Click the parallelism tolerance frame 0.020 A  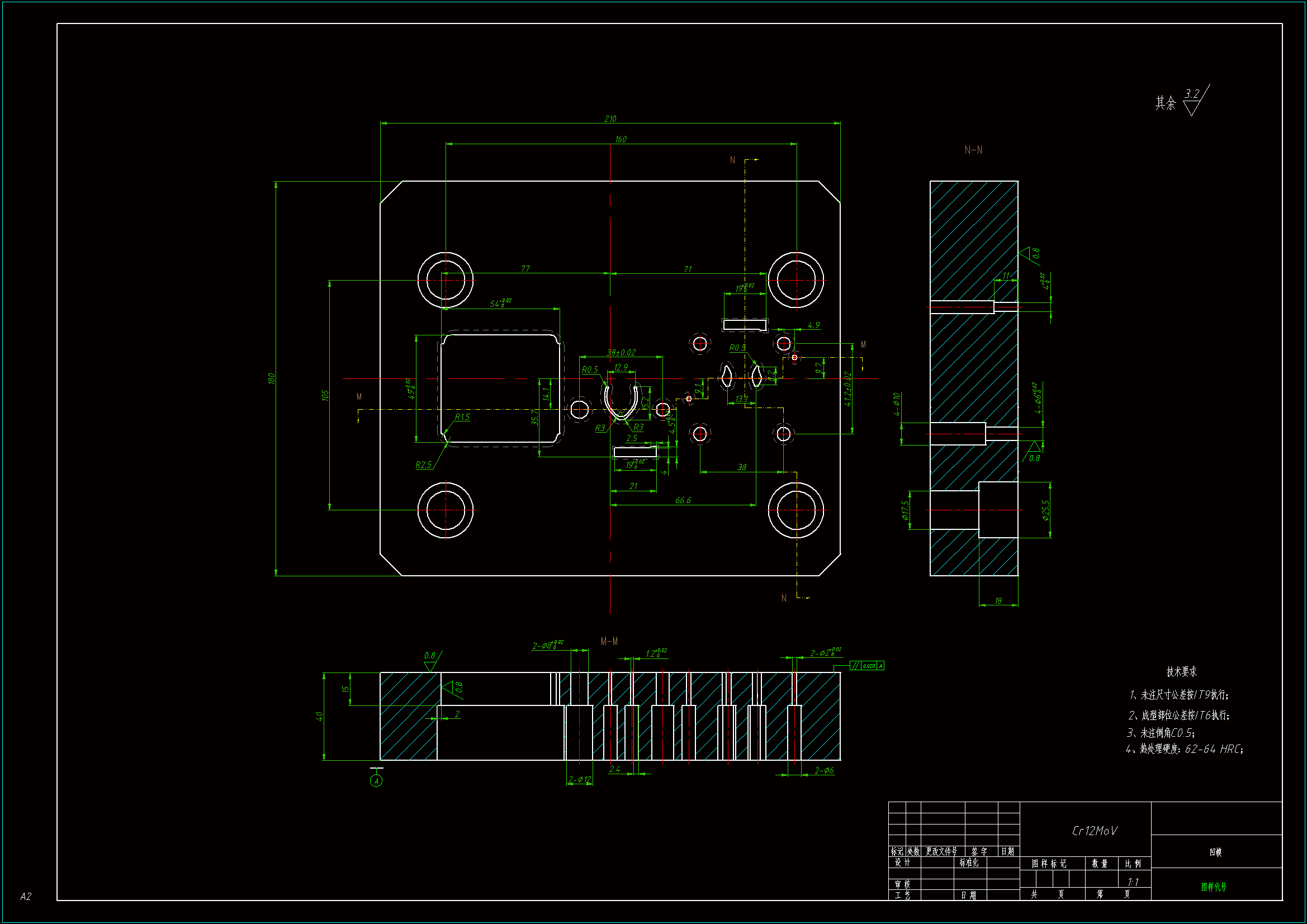(x=867, y=666)
